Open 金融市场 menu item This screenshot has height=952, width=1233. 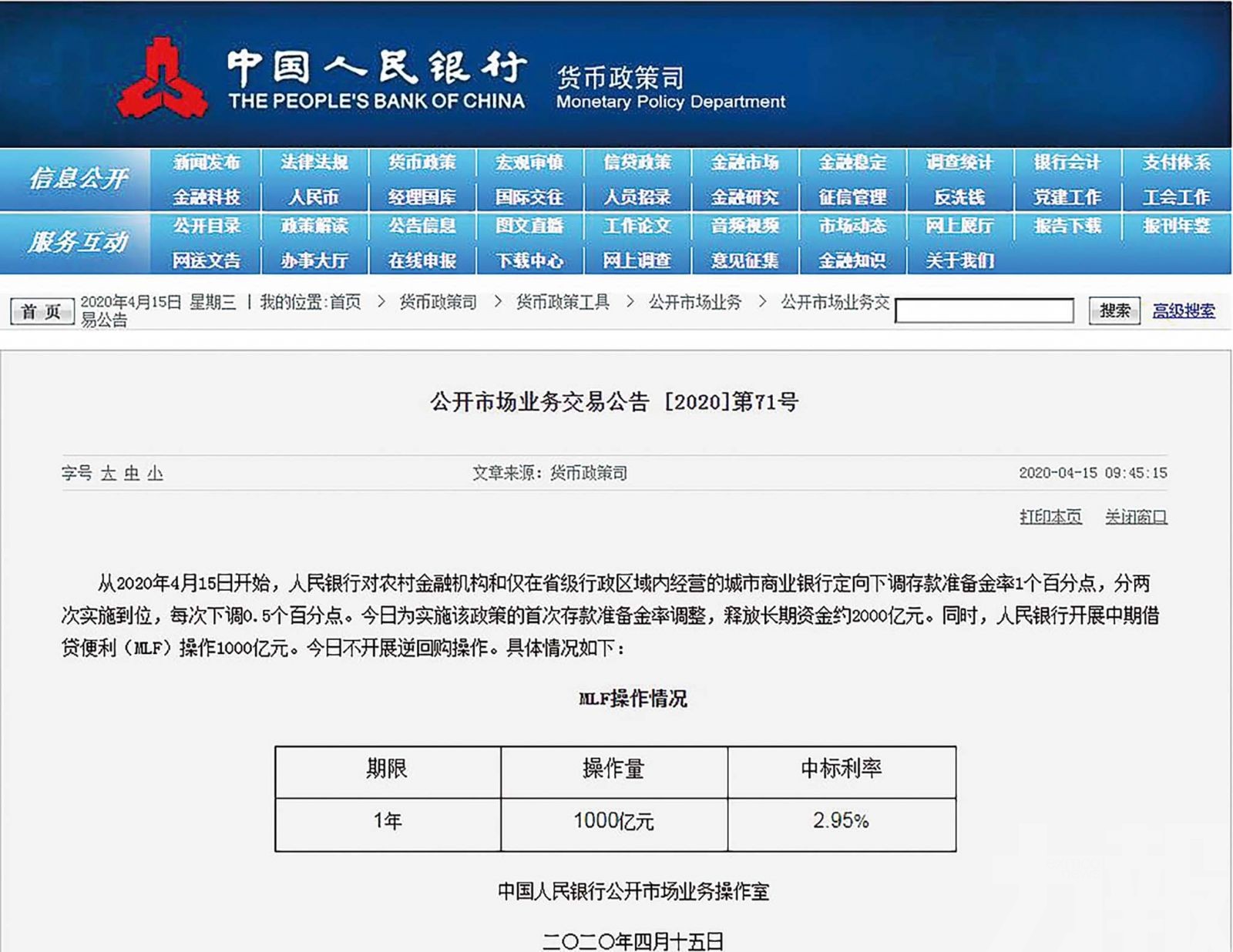pyautogui.click(x=744, y=163)
